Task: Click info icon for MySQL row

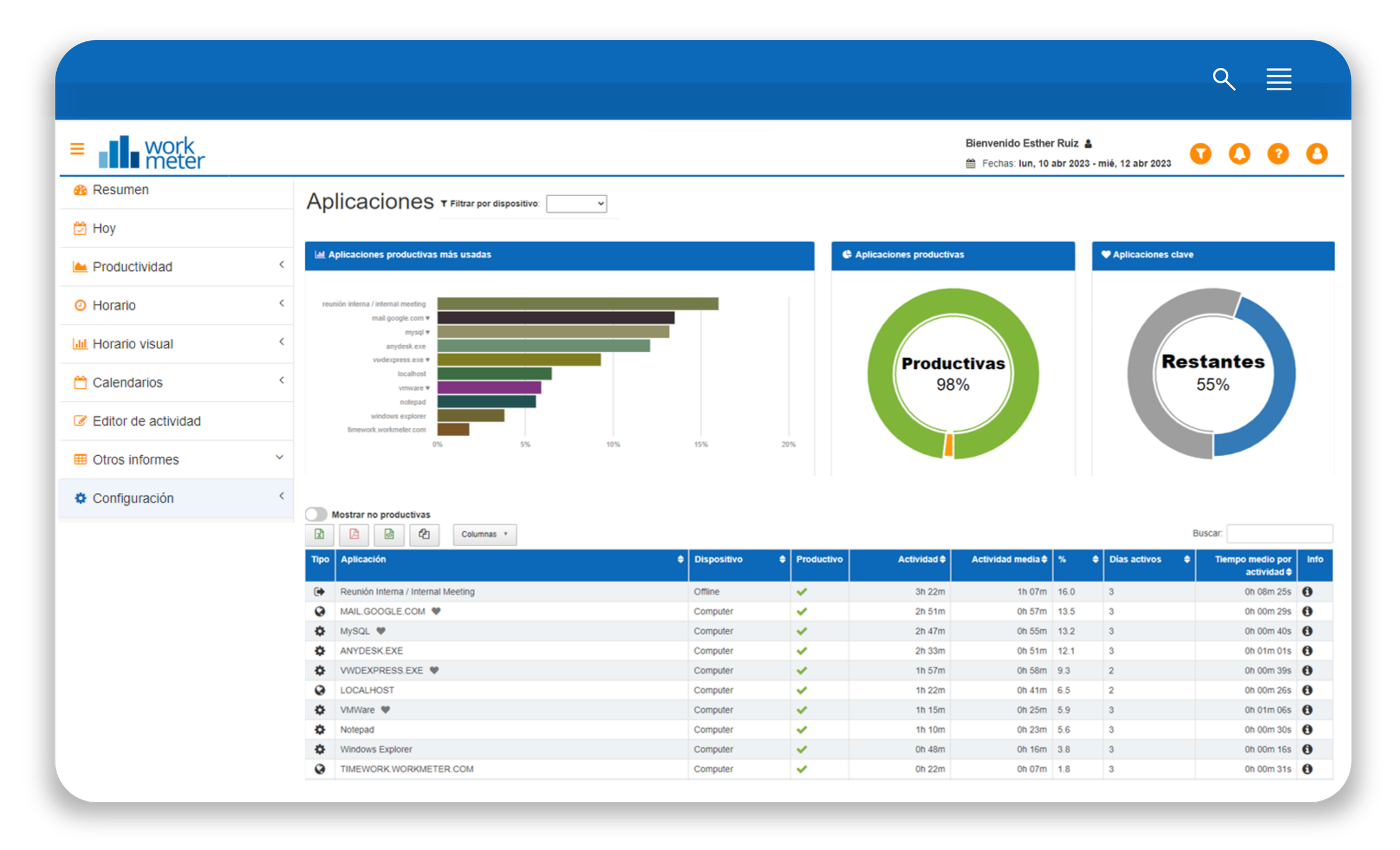Action: (x=1307, y=631)
